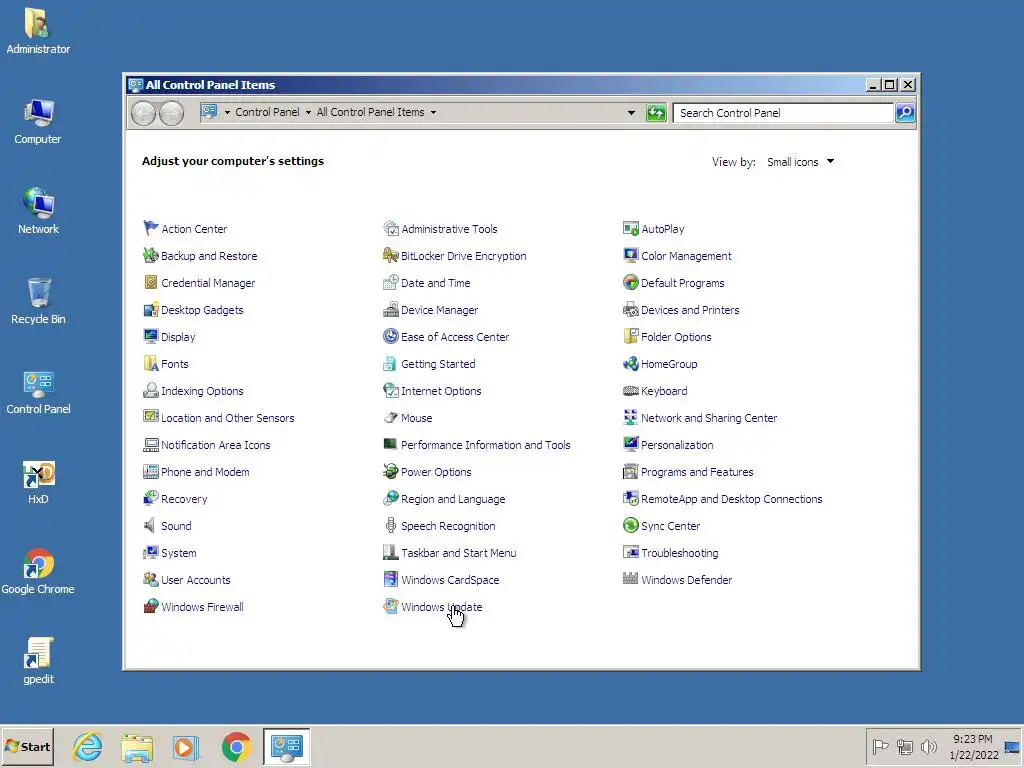Click the All Control Panel Items breadcrumb

tap(370, 112)
